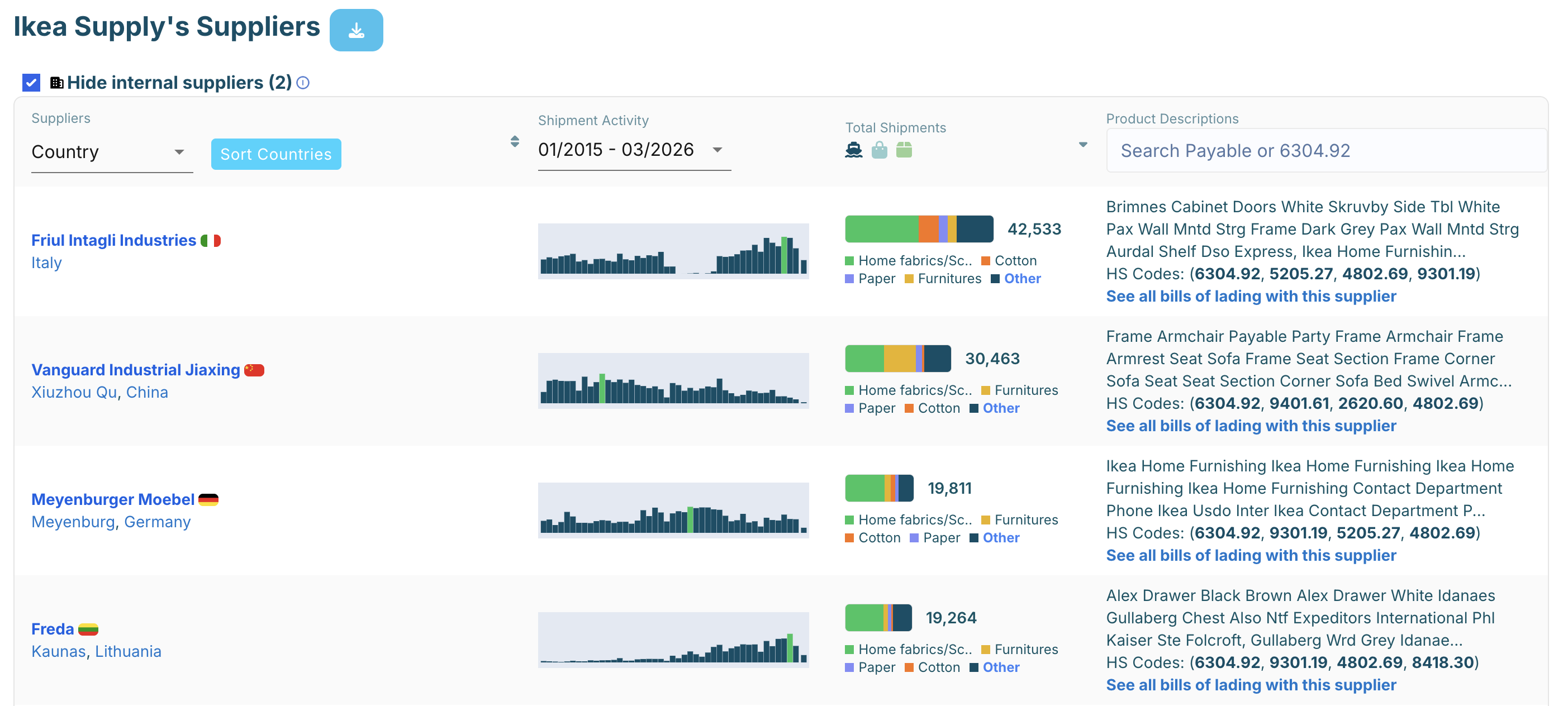
Task: Open the Freda supplier page
Action: pyautogui.click(x=53, y=629)
